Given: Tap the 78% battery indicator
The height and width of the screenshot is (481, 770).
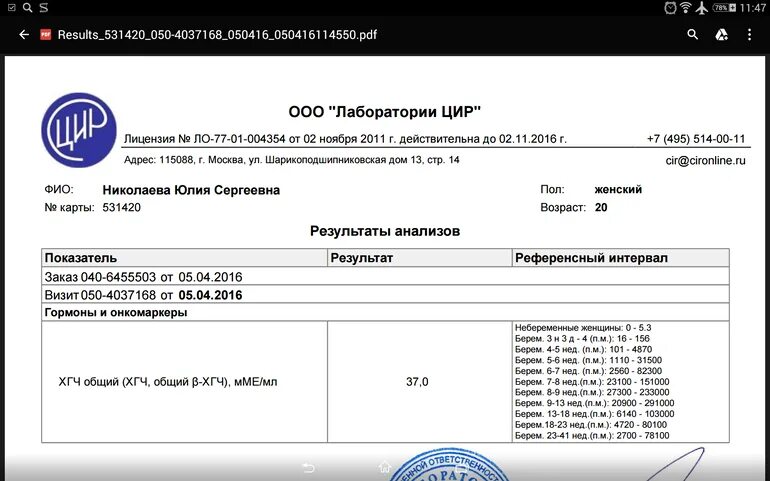Looking at the screenshot, I should [724, 7].
